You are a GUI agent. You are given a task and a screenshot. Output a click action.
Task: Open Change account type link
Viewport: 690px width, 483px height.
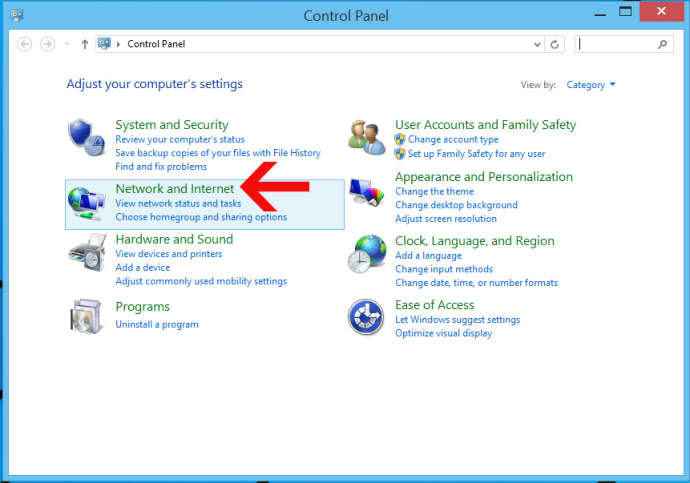coord(453,139)
